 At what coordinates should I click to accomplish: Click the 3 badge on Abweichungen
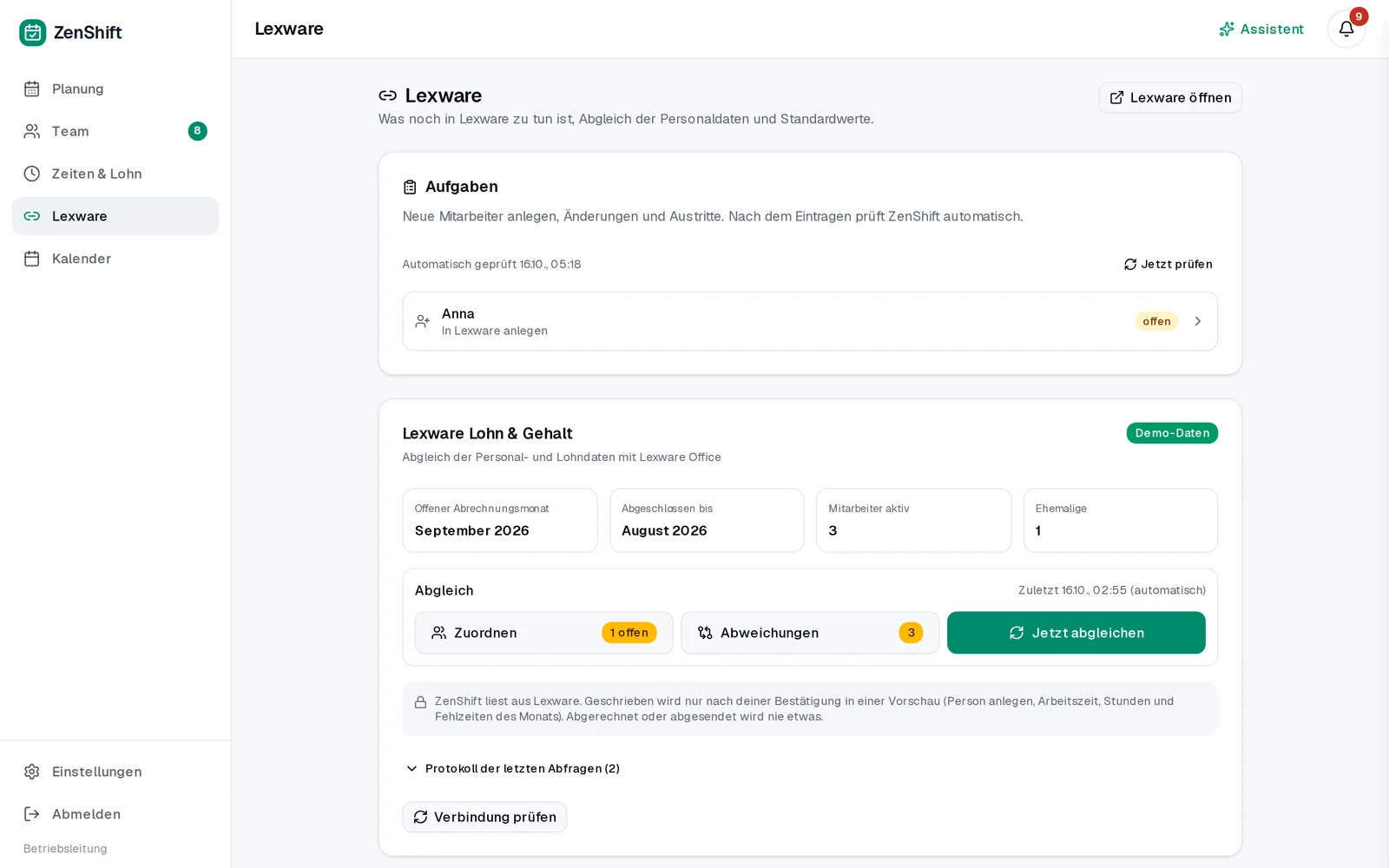pyautogui.click(x=911, y=633)
